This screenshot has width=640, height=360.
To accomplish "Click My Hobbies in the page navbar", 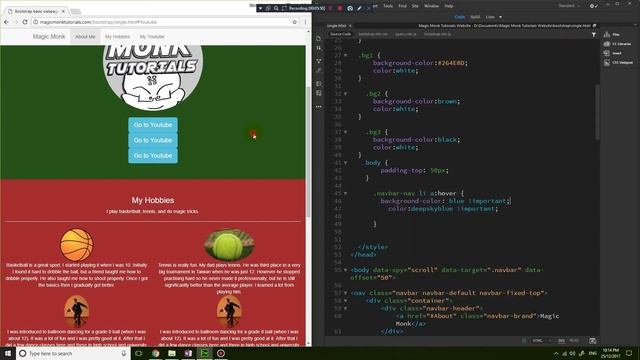I will pos(118,37).
